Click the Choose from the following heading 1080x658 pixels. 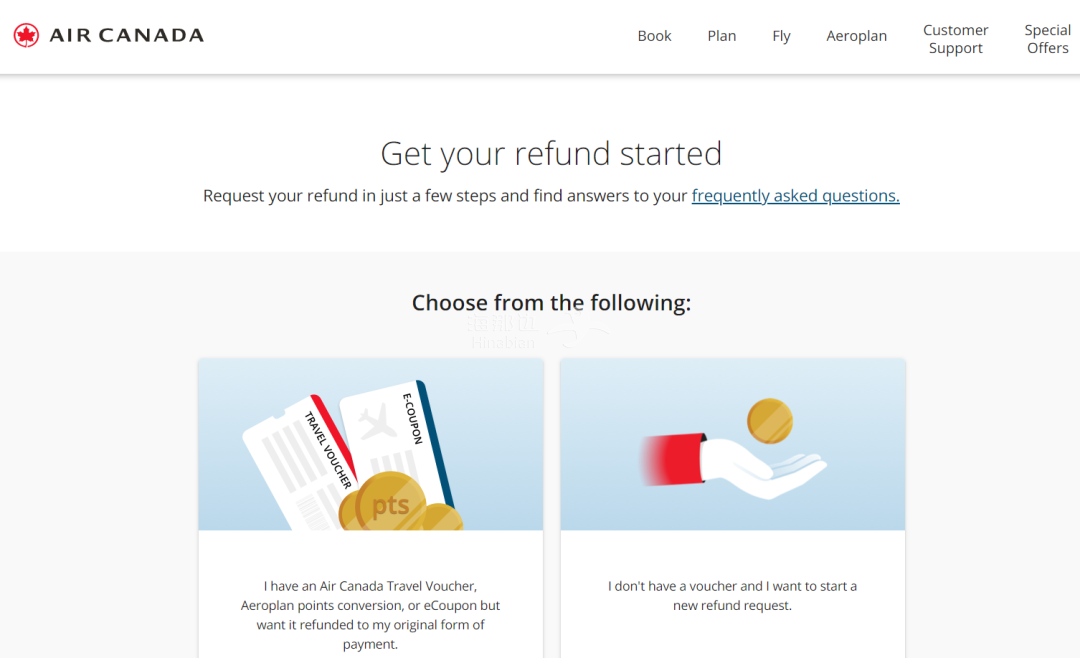(551, 302)
